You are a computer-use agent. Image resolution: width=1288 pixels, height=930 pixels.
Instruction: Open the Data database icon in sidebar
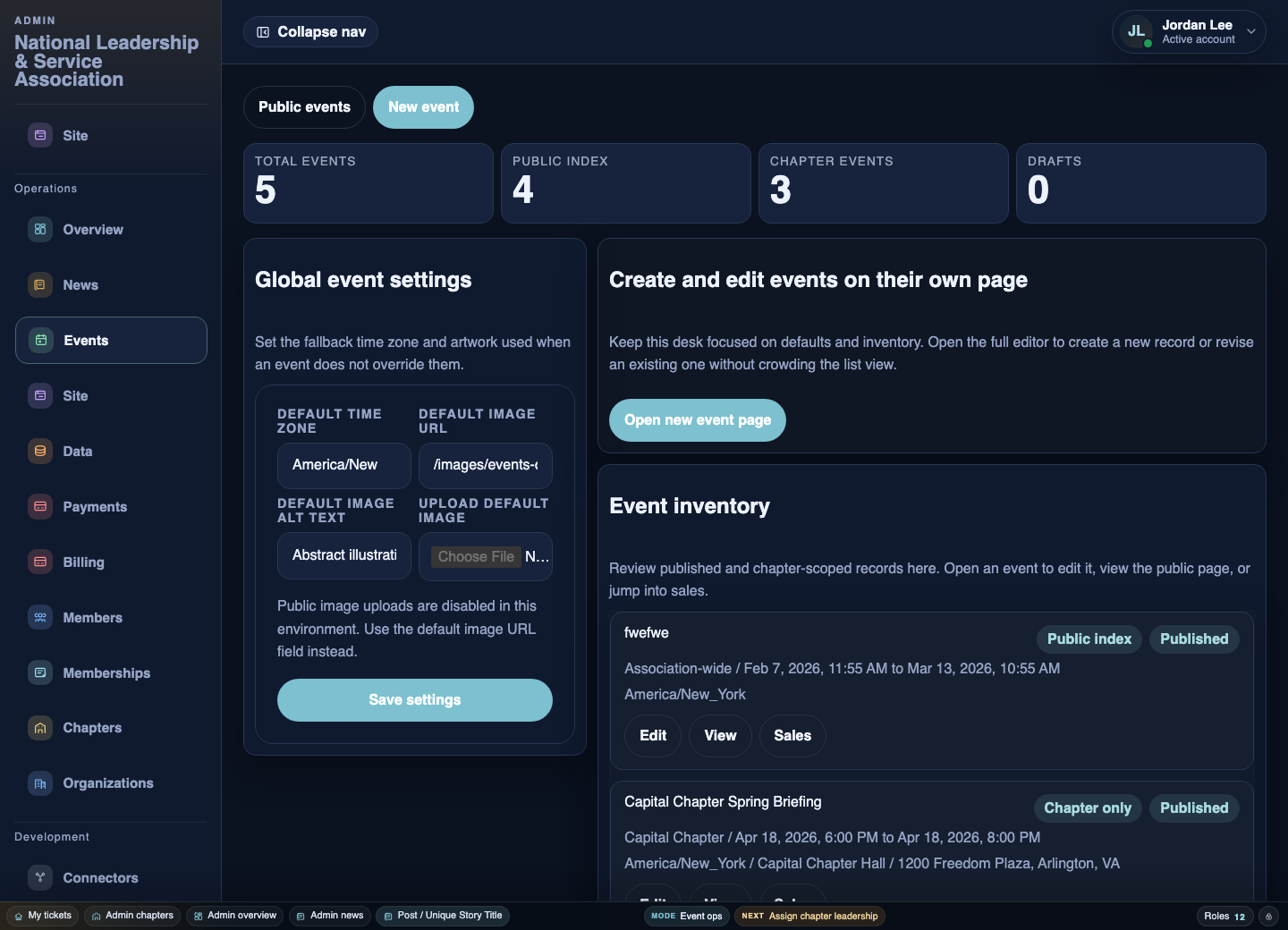tap(39, 452)
